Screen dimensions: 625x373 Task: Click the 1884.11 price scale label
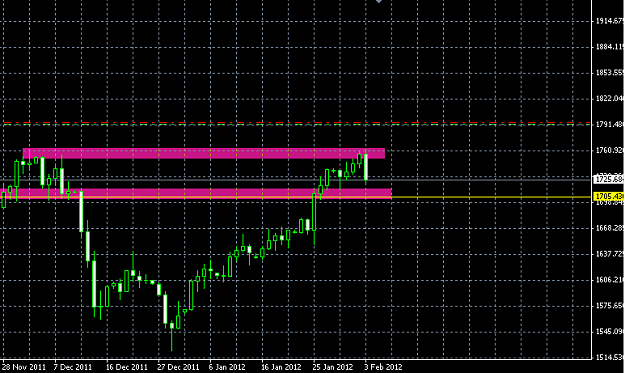[x=610, y=47]
